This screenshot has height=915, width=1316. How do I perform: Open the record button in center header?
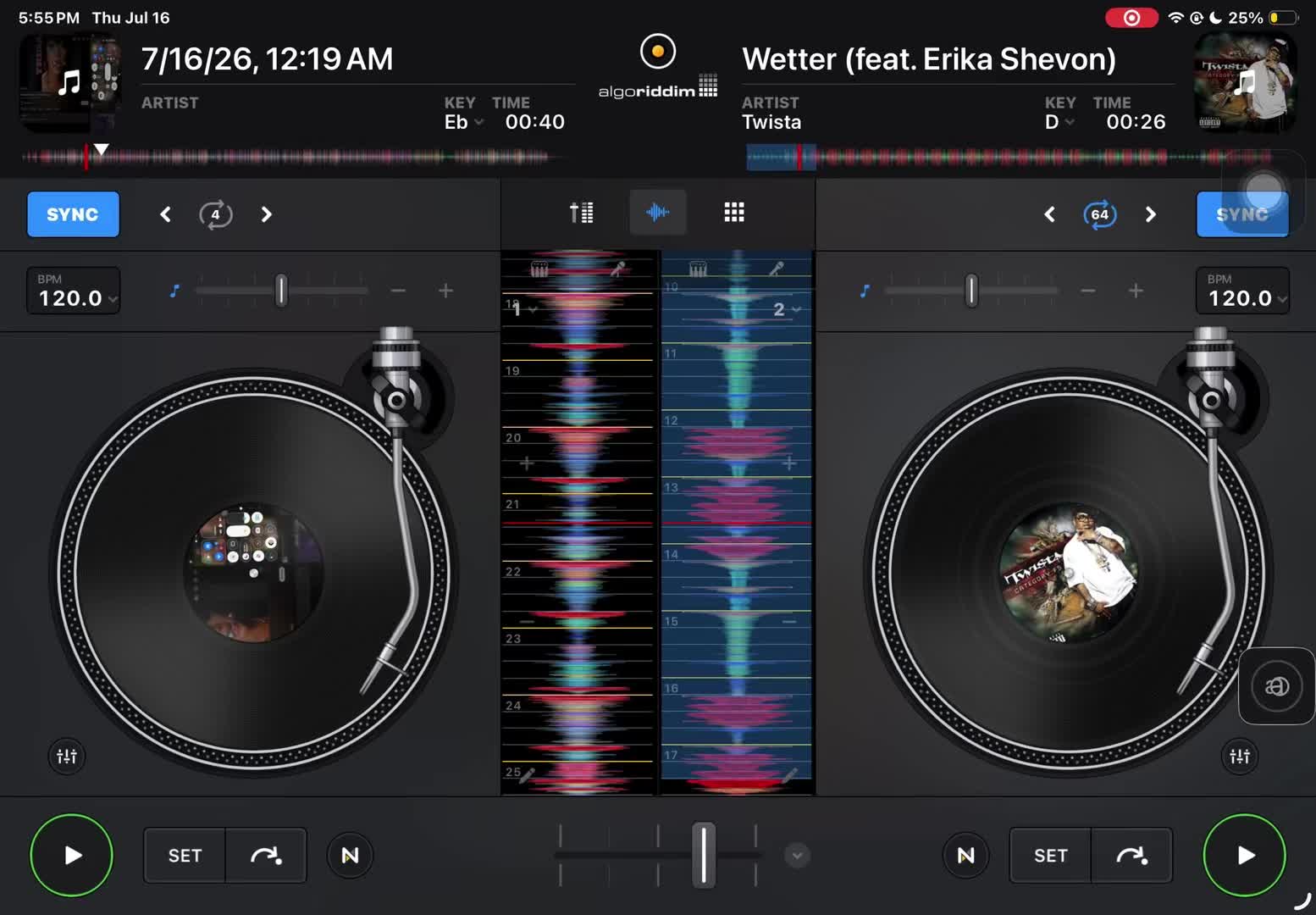[x=658, y=52]
